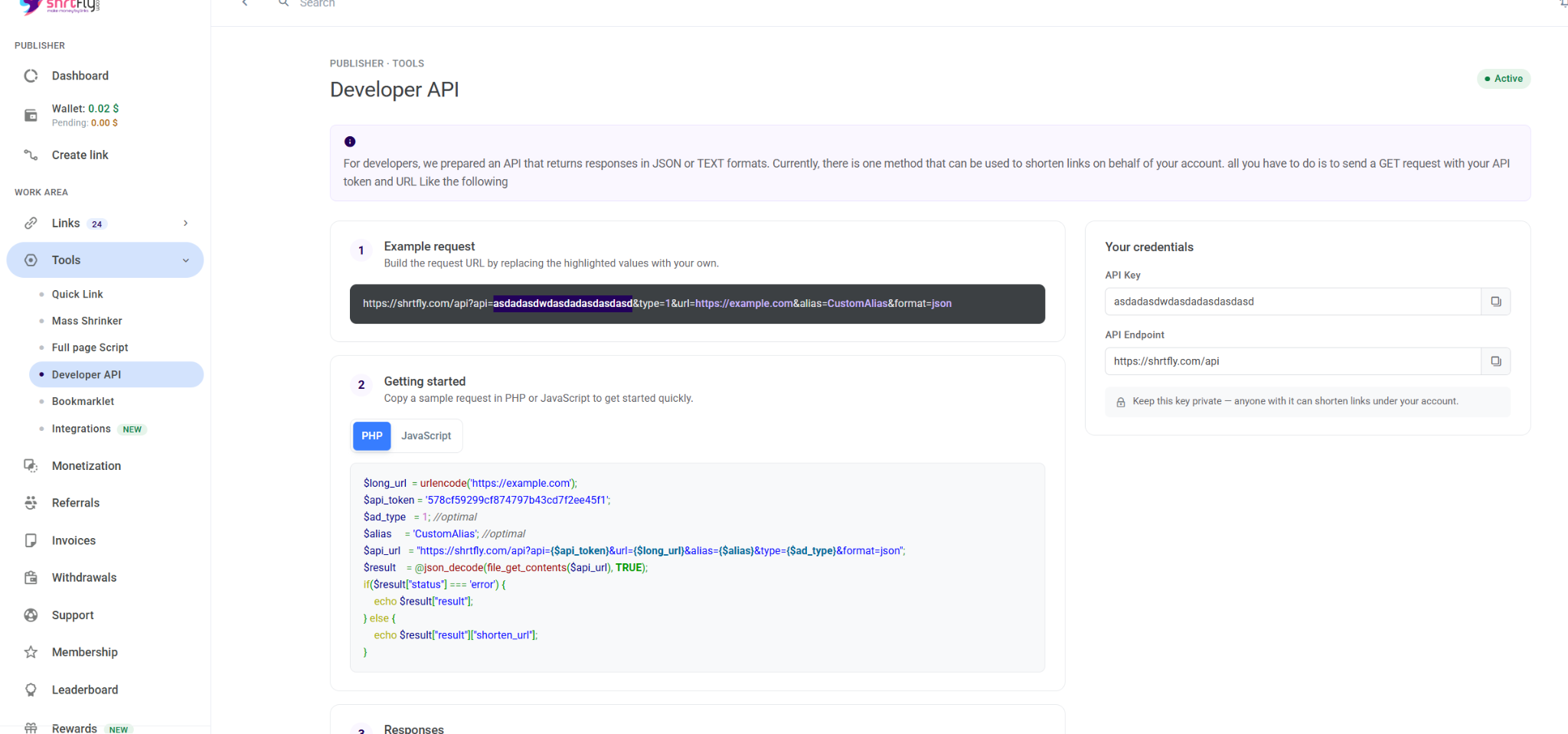Click the search magnifier icon
The width and height of the screenshot is (1568, 734).
click(283, 3)
